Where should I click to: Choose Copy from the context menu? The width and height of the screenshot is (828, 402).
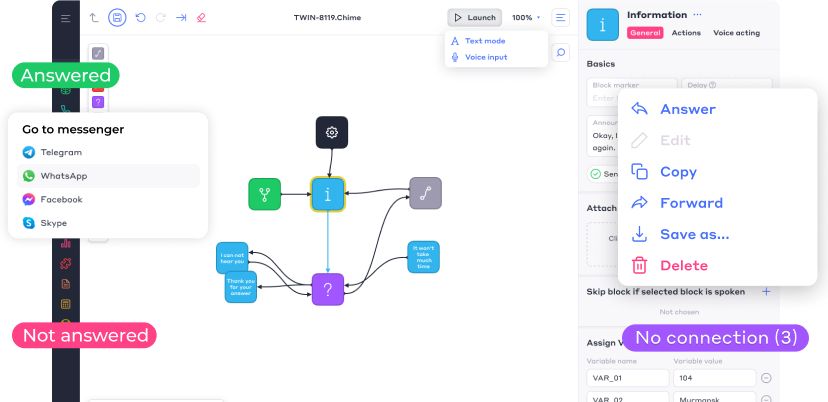pos(678,172)
